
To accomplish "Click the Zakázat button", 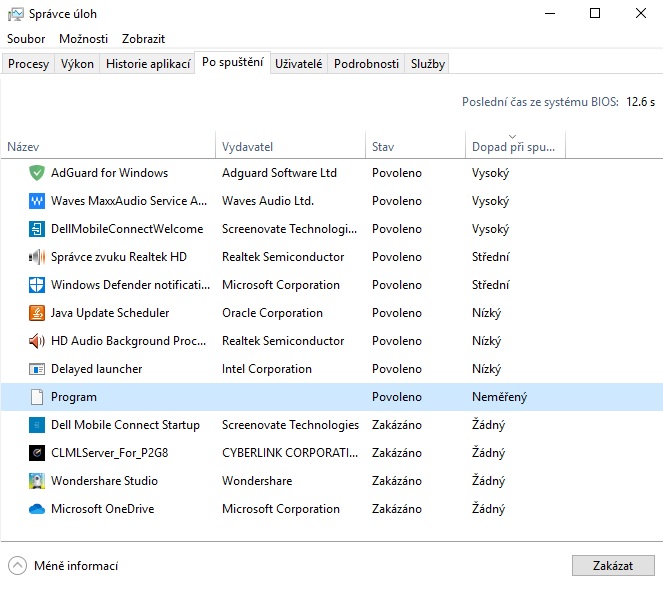I will click(x=613, y=566).
